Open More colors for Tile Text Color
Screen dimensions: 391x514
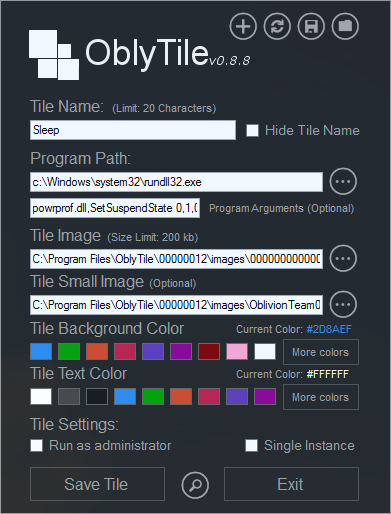click(321, 397)
